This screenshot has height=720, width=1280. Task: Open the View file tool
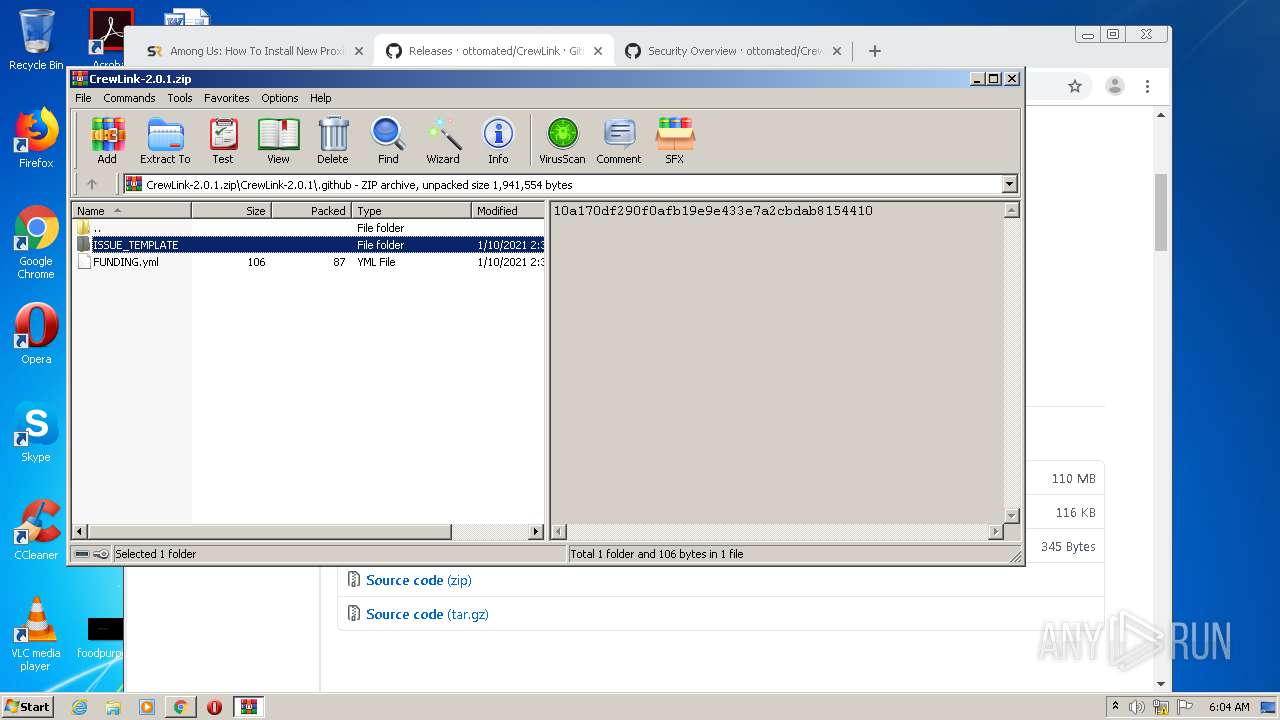tap(278, 141)
